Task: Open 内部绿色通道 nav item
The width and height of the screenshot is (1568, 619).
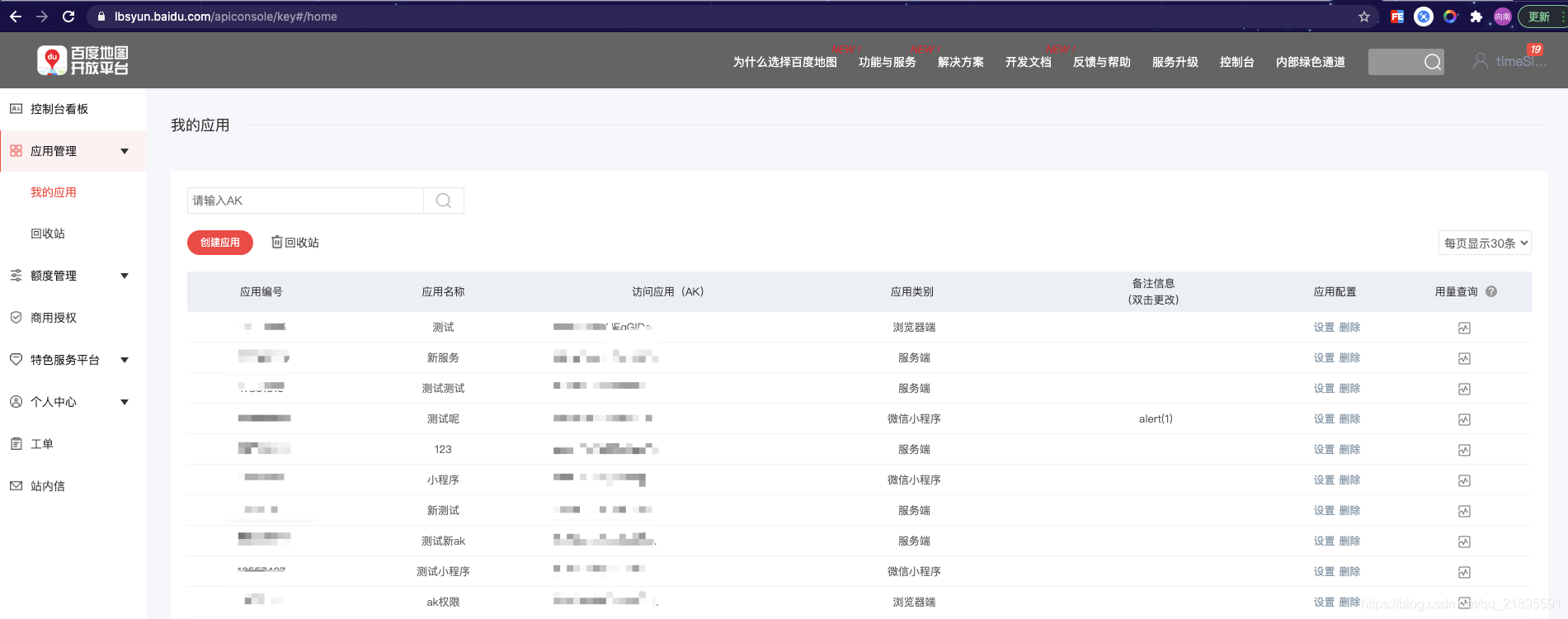Action: tap(1310, 62)
